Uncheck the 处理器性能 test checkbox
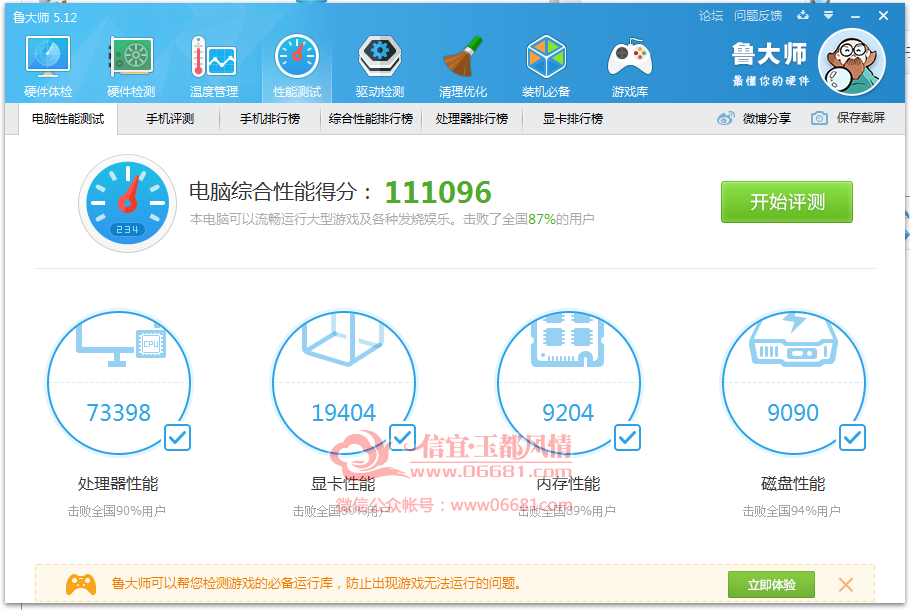 [x=178, y=438]
